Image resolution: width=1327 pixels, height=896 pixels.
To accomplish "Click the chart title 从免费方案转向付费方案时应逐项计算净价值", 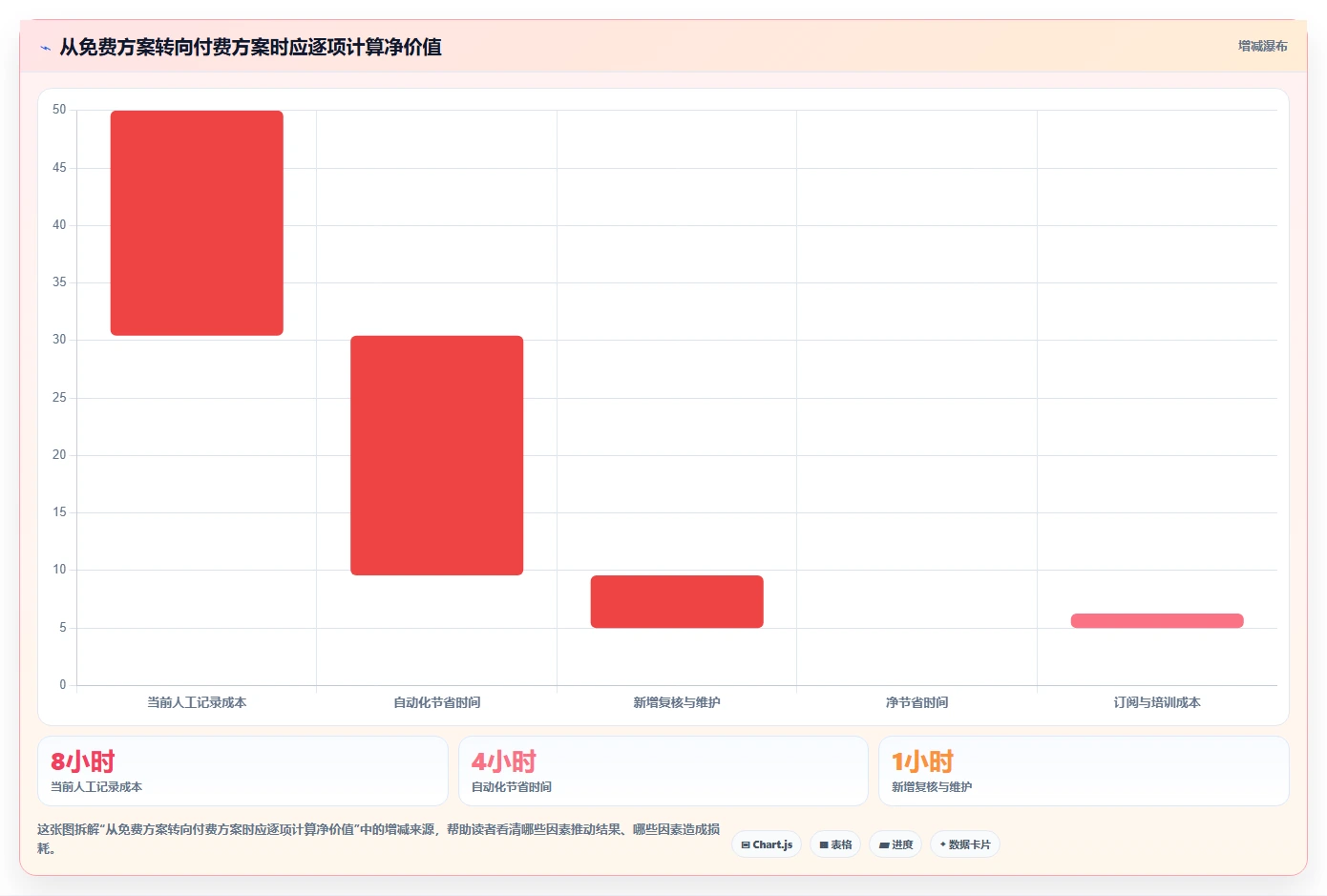I will 250,47.
